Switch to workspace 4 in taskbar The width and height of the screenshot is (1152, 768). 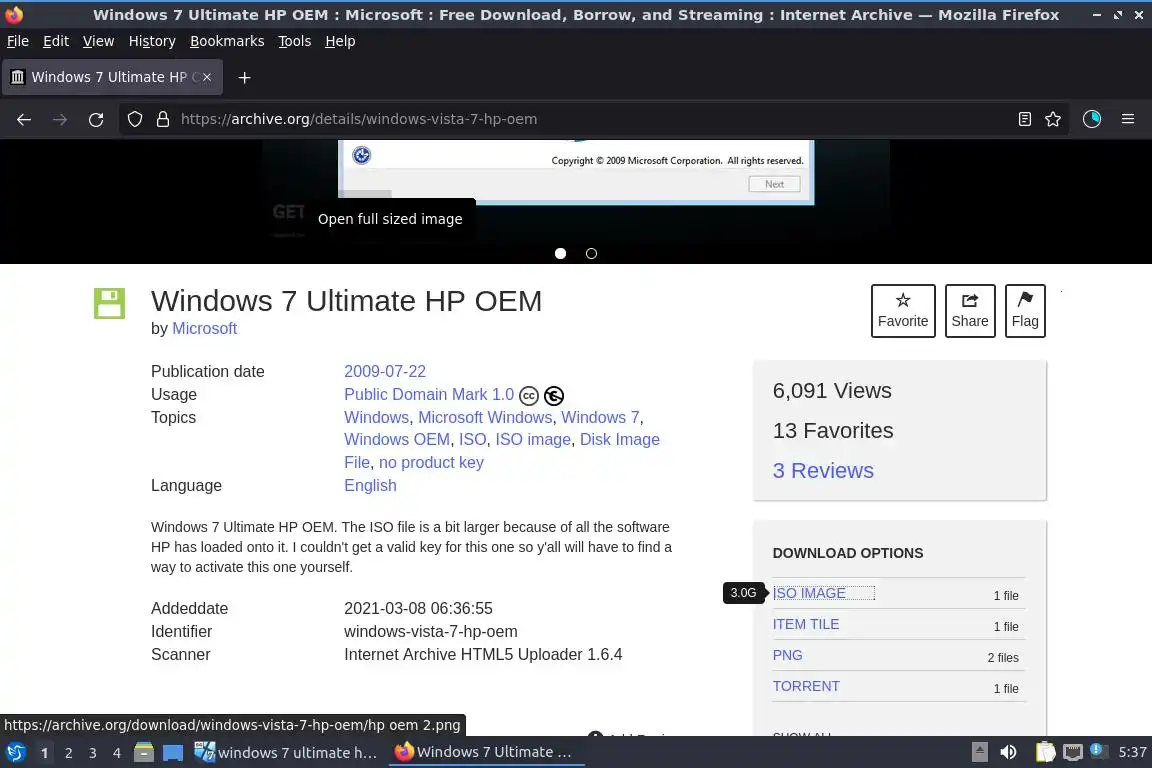pyautogui.click(x=117, y=753)
